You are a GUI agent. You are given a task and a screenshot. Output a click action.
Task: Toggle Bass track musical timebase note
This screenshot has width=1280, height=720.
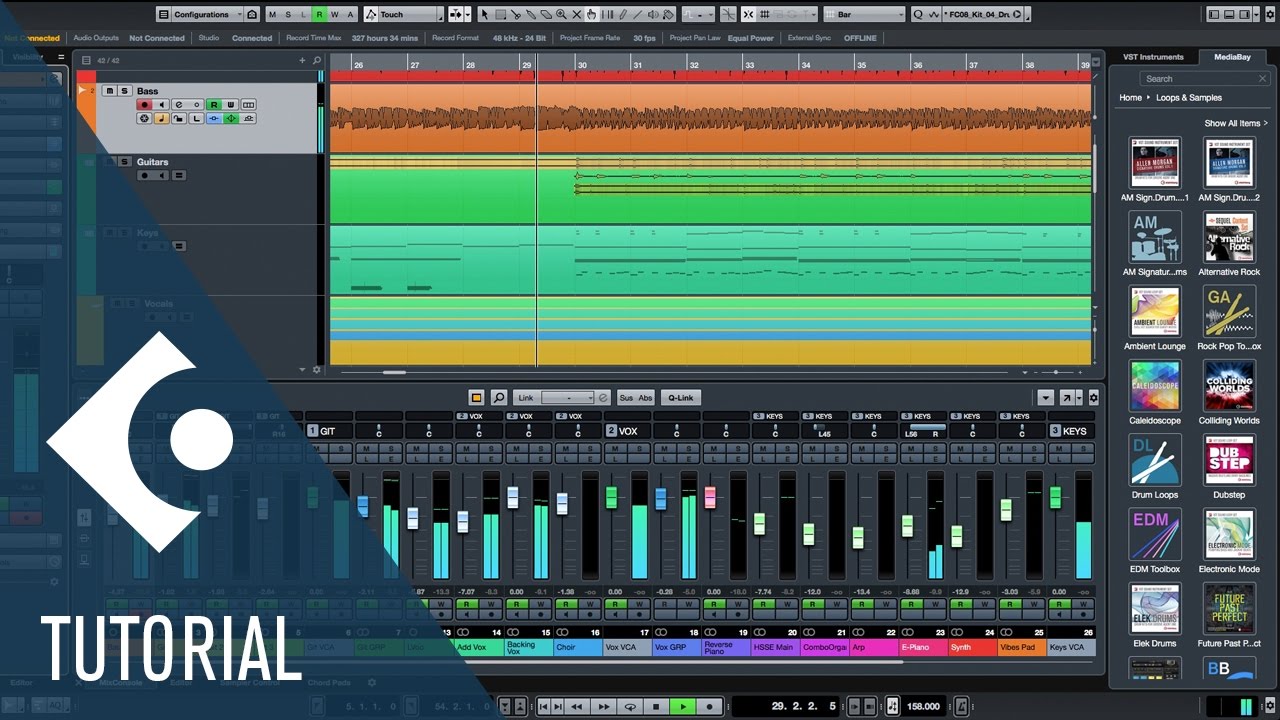[162, 118]
